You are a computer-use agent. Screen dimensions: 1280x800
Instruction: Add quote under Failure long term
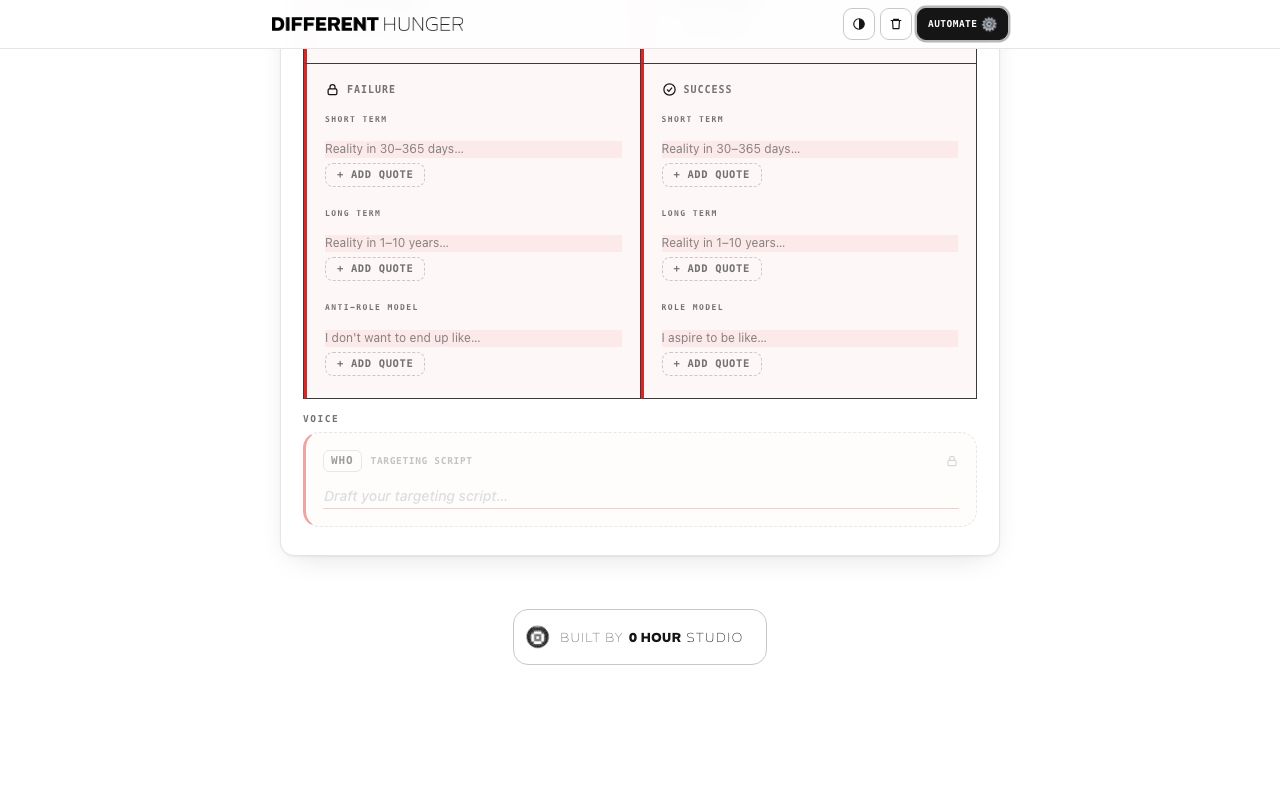(x=375, y=269)
